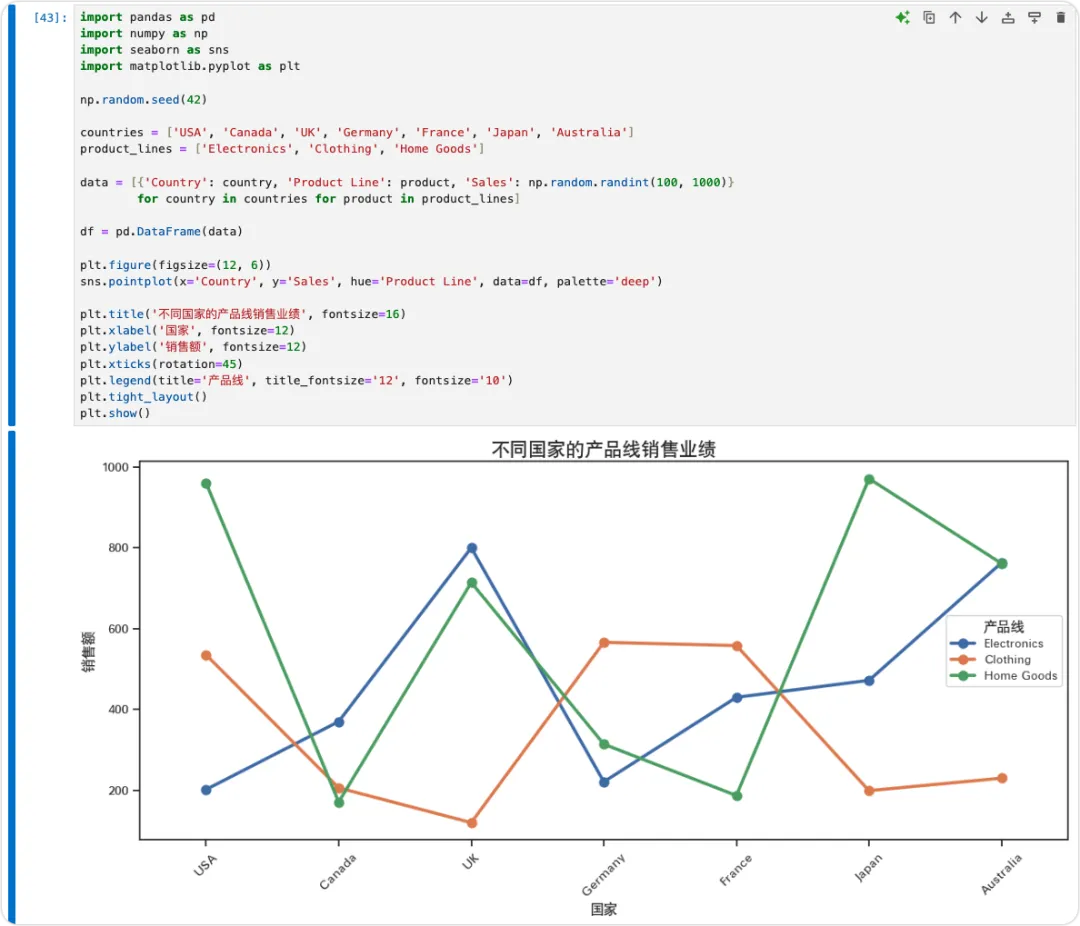Click the green Home Goods data point at USA

click(x=206, y=484)
